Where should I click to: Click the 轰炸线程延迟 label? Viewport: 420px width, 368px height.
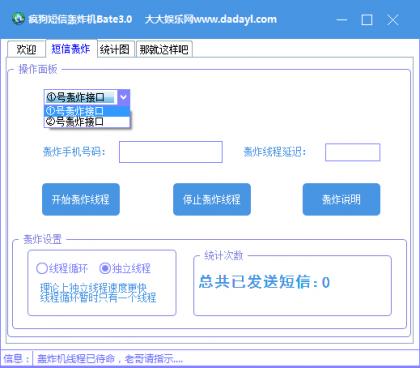275,152
